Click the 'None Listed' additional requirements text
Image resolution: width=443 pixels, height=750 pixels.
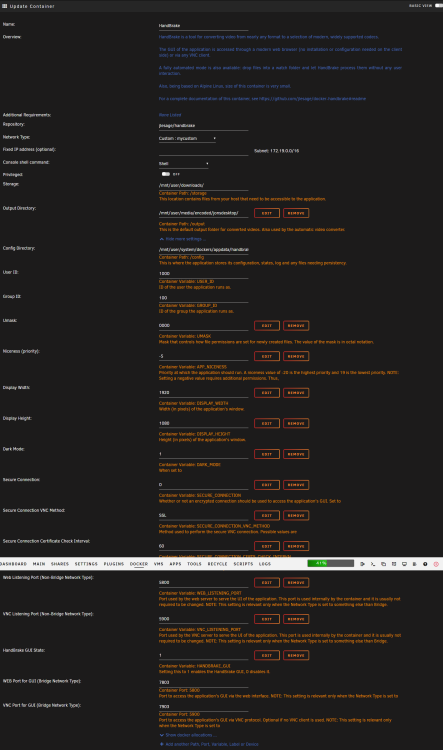click(170, 115)
